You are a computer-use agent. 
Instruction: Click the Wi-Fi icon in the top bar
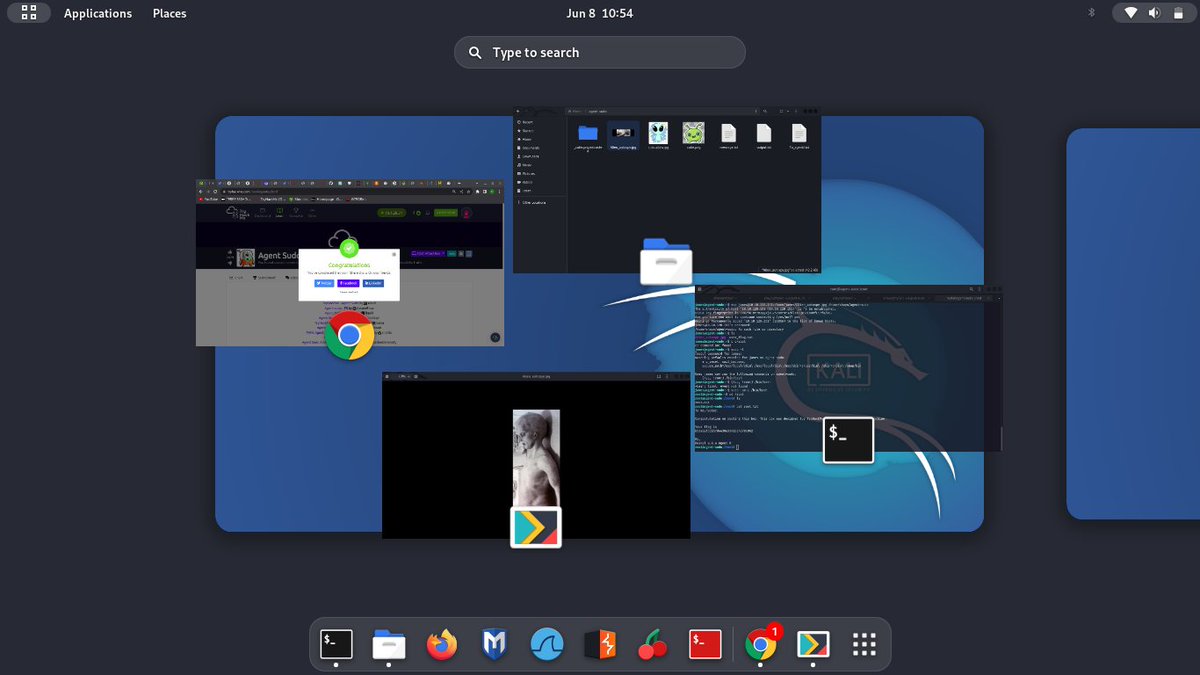1131,13
